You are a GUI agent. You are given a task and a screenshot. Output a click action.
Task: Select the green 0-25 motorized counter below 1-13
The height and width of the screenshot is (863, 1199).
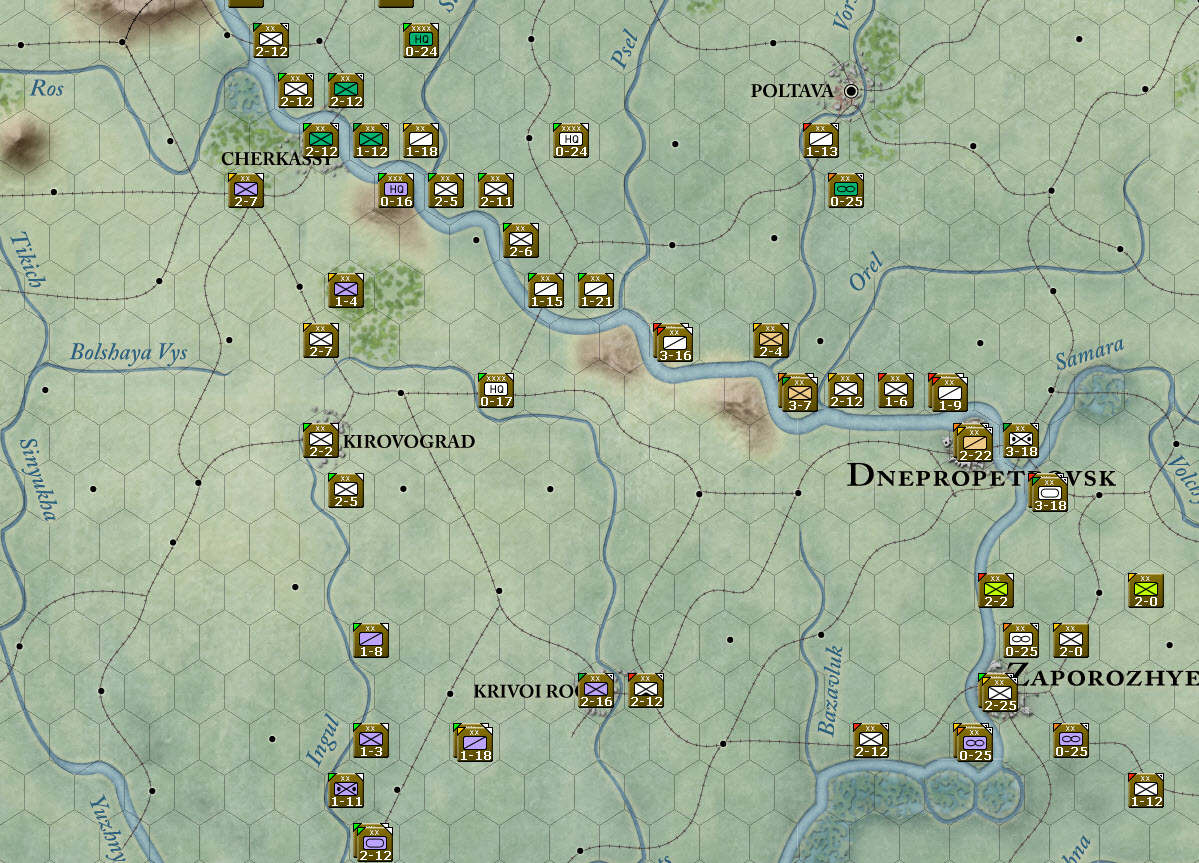tap(846, 191)
